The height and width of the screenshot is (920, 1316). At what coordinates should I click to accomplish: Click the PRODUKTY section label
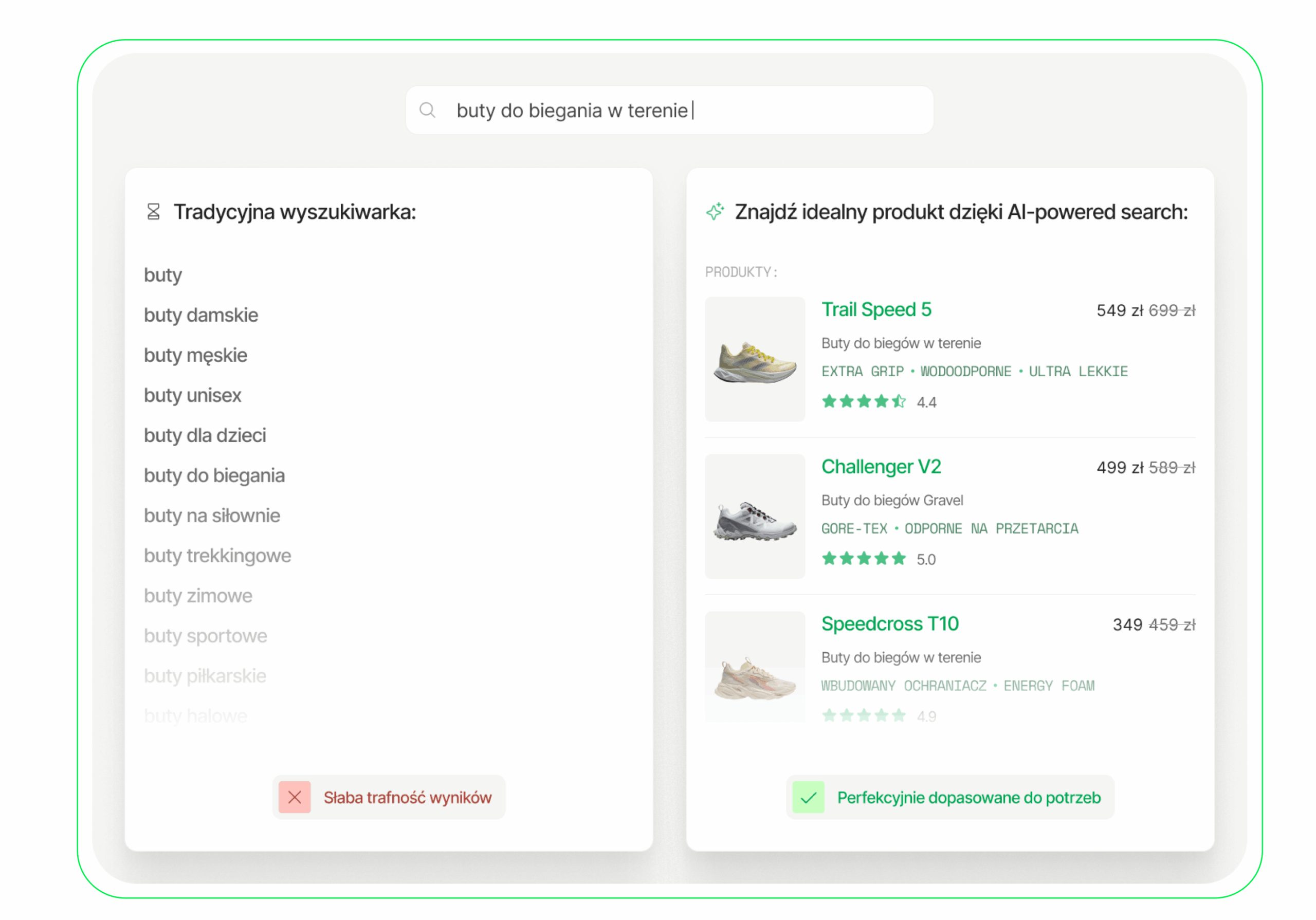click(741, 272)
